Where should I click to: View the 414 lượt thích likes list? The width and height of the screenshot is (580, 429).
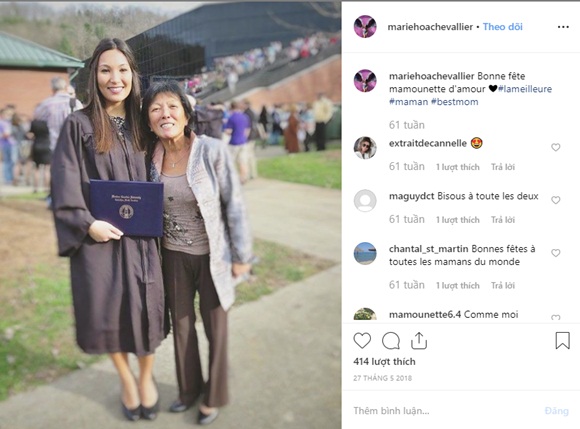tap(384, 361)
